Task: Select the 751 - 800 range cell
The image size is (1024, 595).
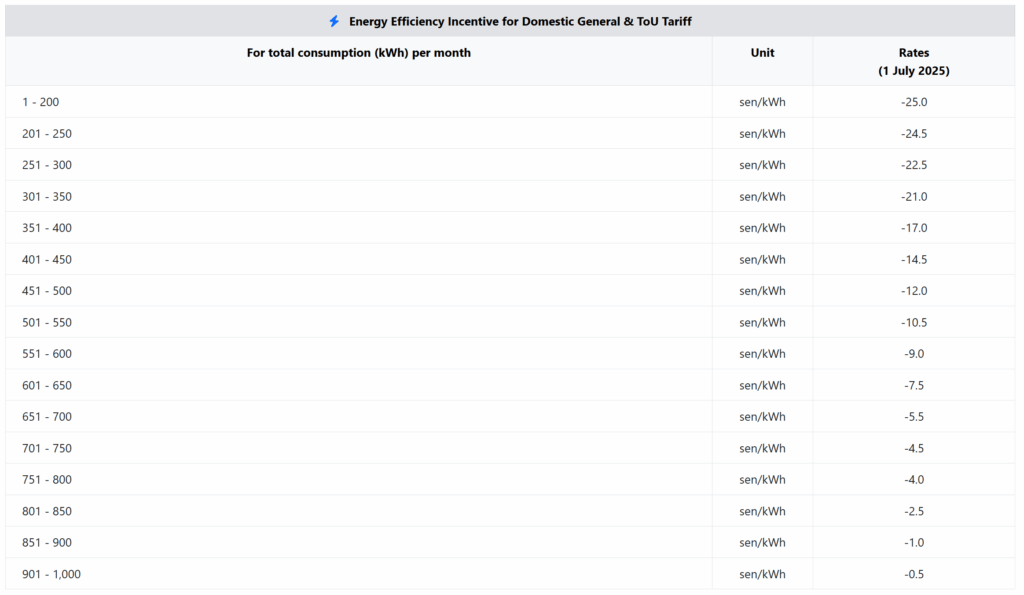Action: [46, 480]
